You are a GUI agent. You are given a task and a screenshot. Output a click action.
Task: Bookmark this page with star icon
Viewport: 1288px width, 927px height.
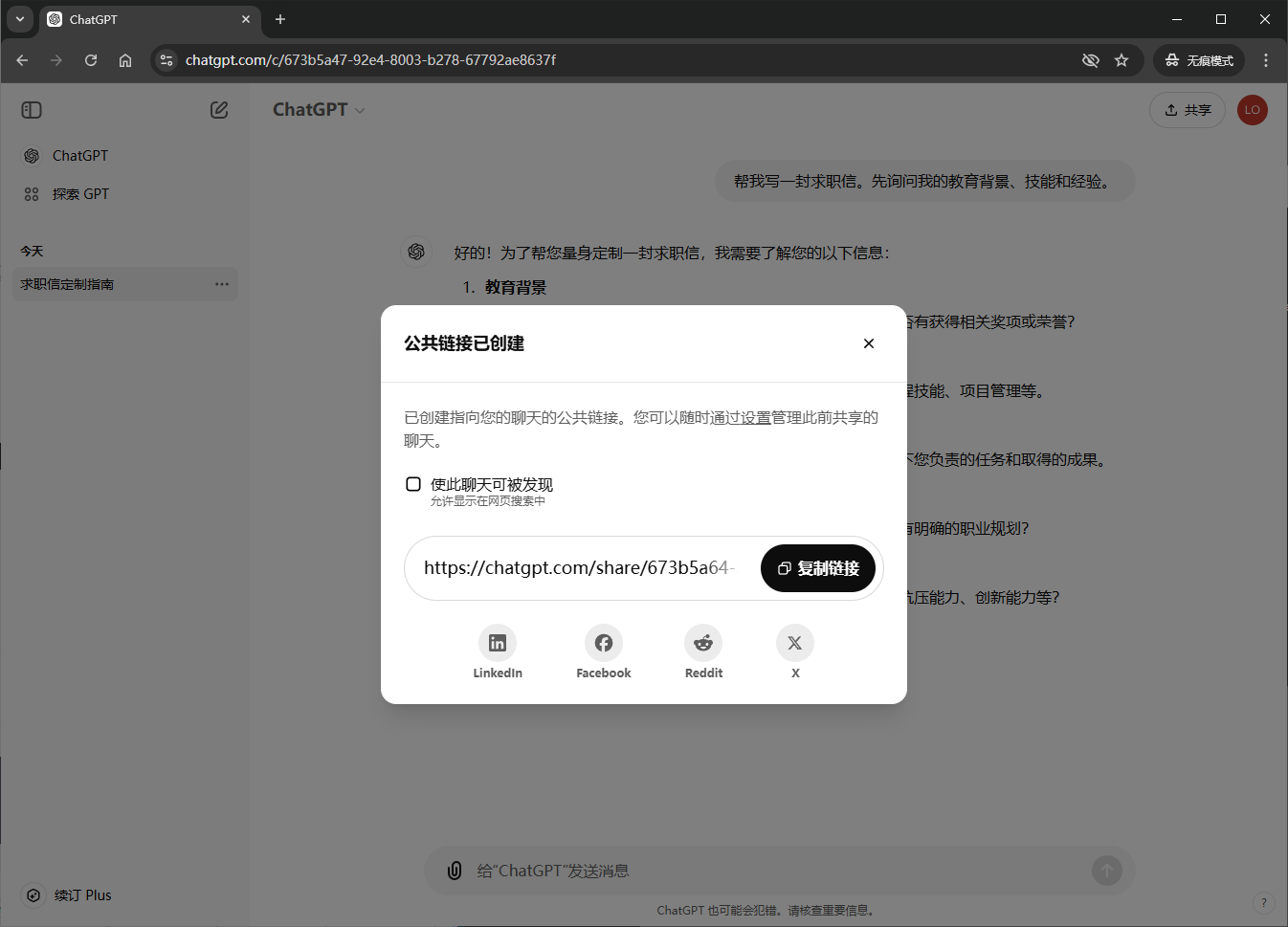(1121, 60)
